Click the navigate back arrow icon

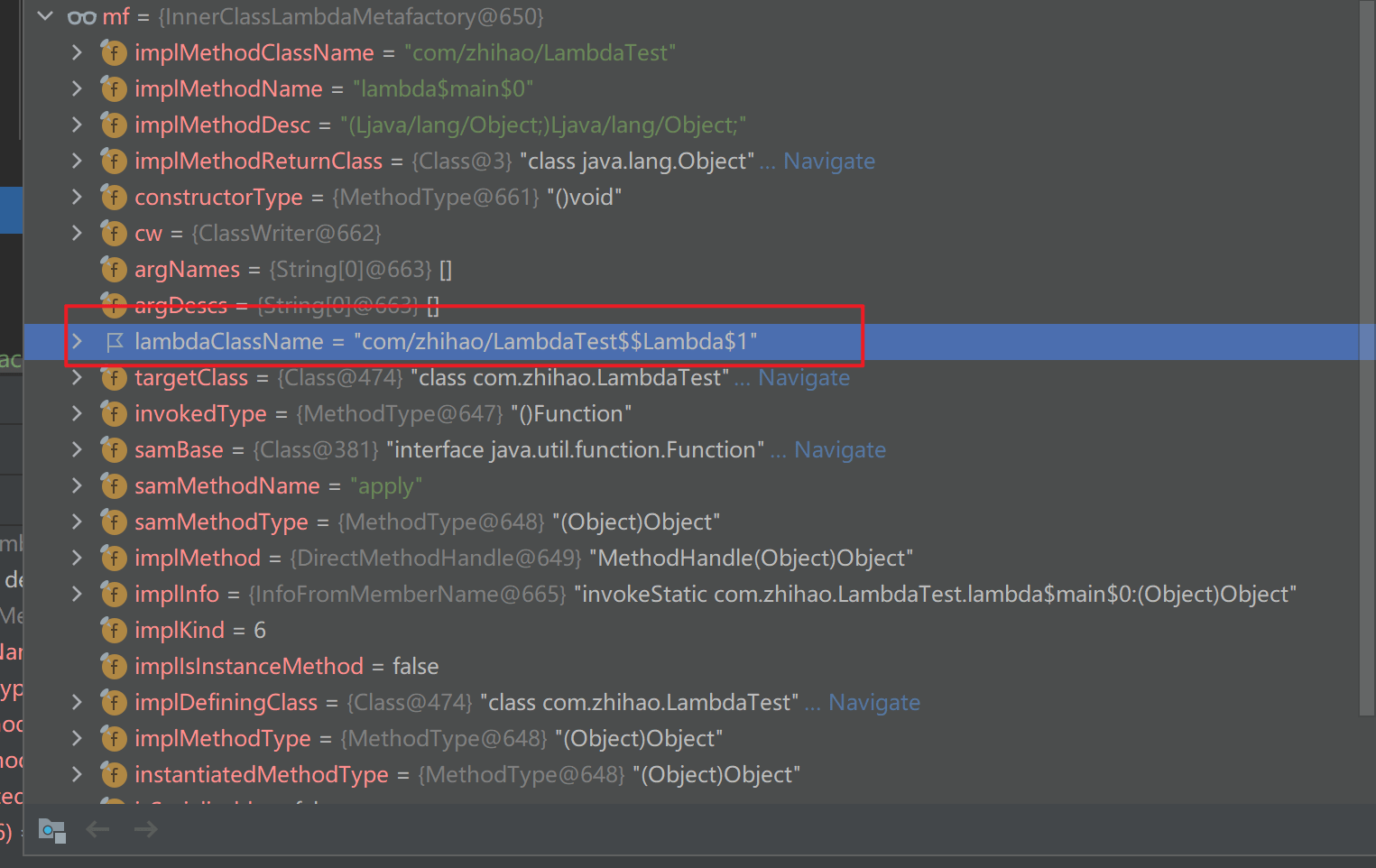pos(98,829)
